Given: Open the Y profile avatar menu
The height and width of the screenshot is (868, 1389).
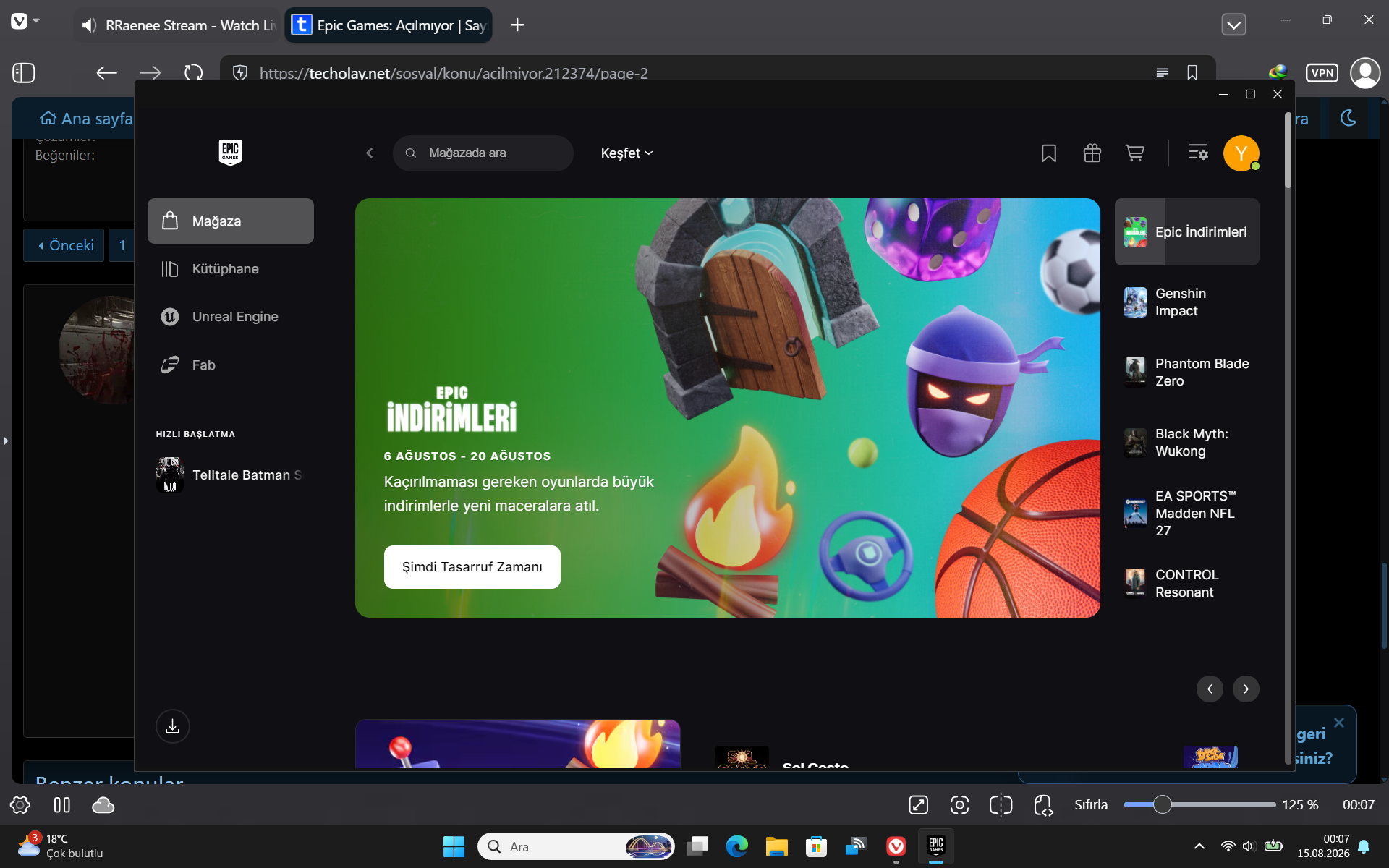Looking at the screenshot, I should [1241, 153].
